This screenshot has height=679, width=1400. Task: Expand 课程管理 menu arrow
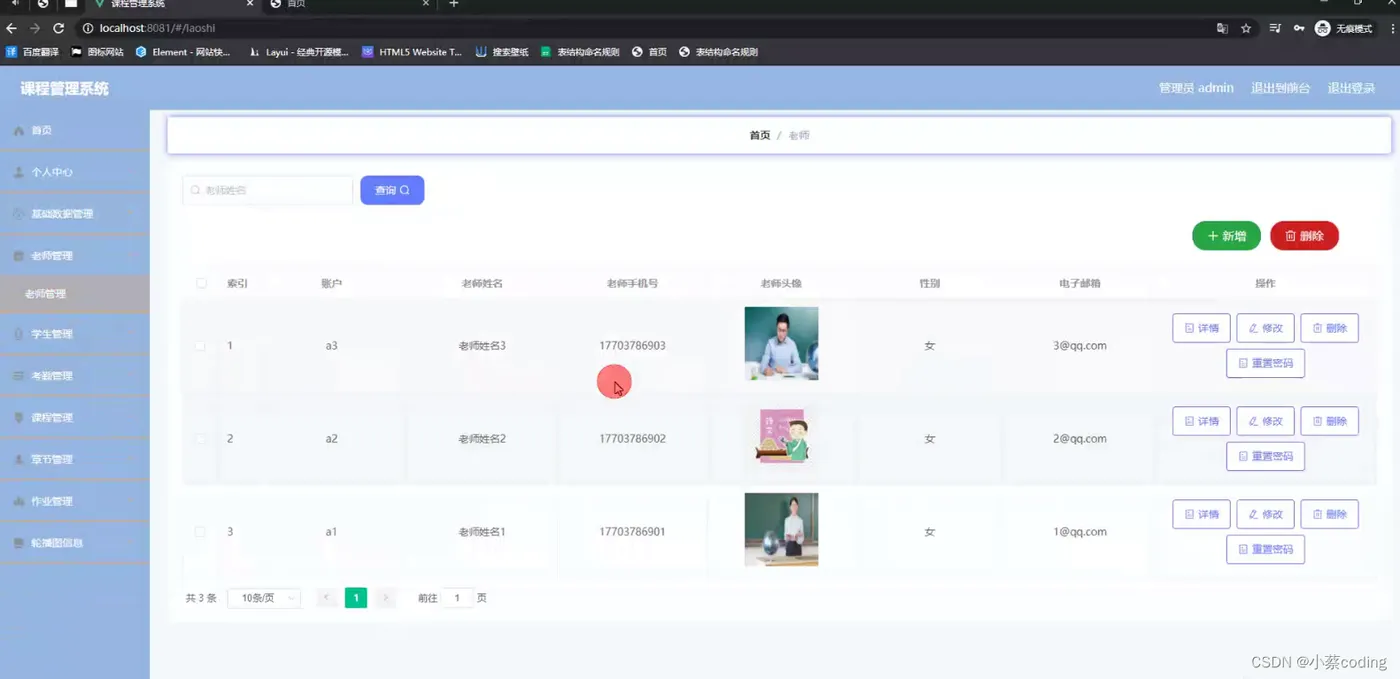[x=132, y=418]
